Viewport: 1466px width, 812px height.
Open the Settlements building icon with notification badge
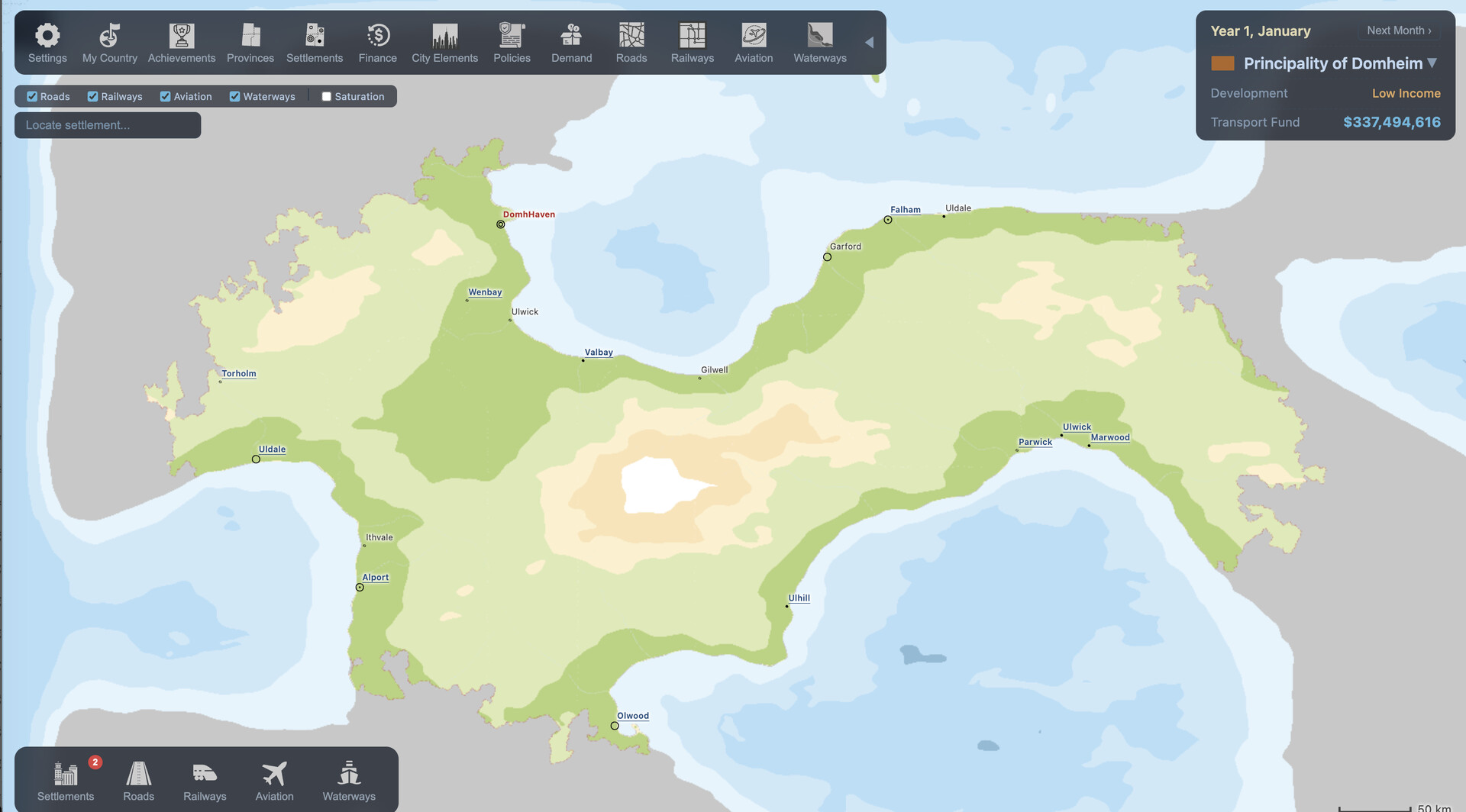66,774
